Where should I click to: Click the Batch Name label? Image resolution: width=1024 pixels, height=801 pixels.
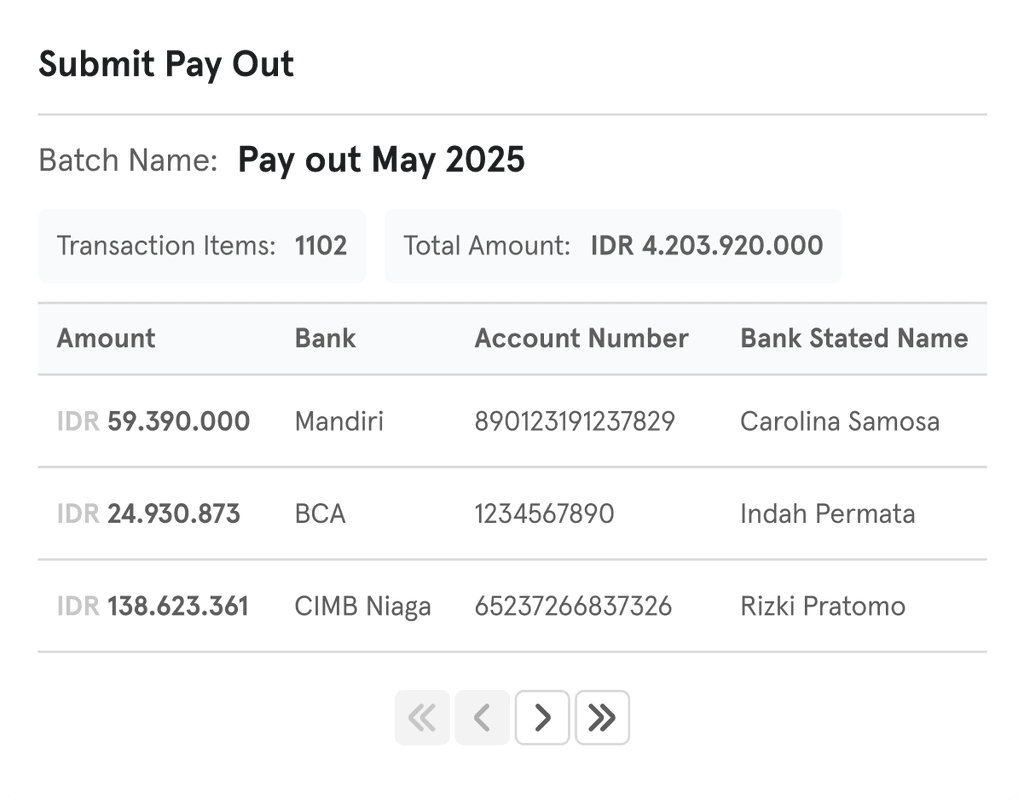(x=128, y=160)
